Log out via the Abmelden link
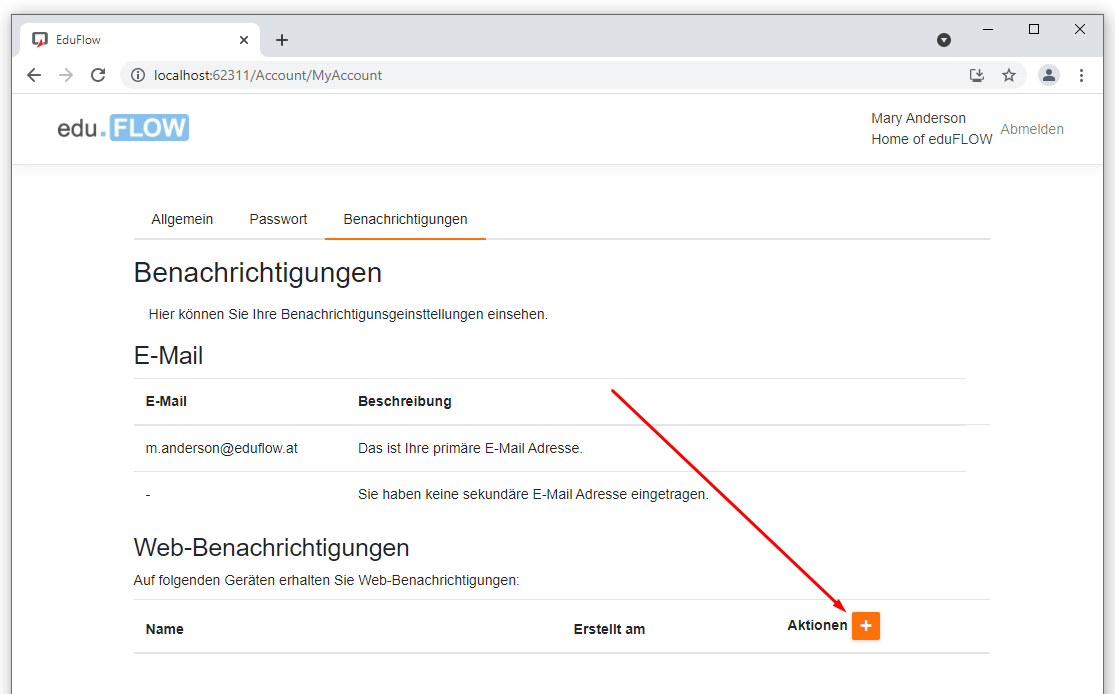The image size is (1115, 694). [x=1032, y=129]
